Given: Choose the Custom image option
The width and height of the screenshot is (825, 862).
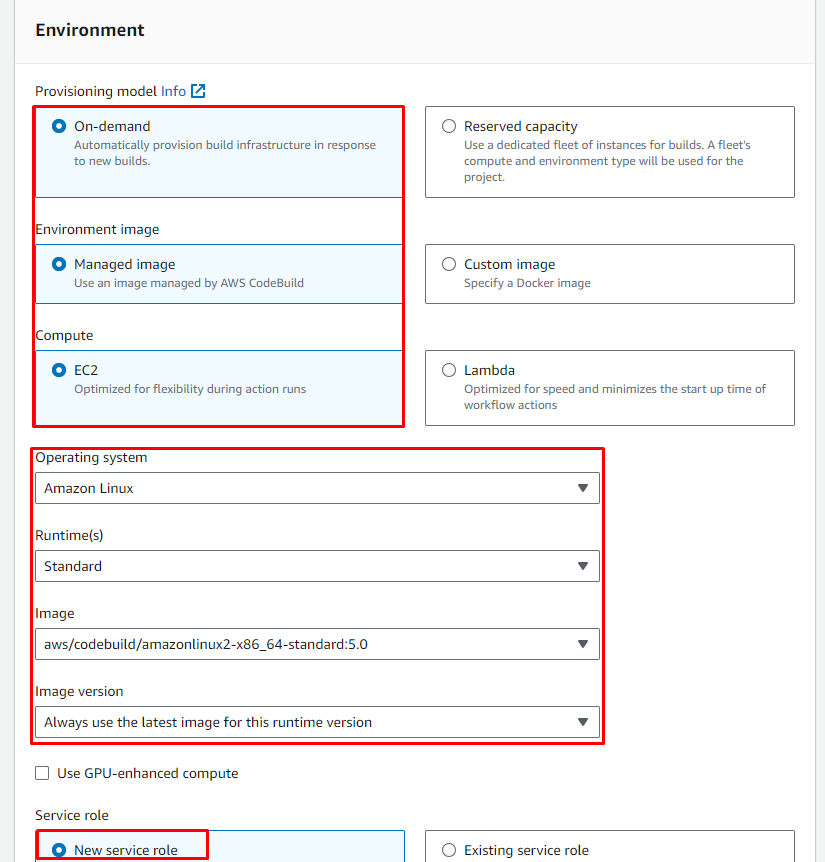Looking at the screenshot, I should 449,265.
